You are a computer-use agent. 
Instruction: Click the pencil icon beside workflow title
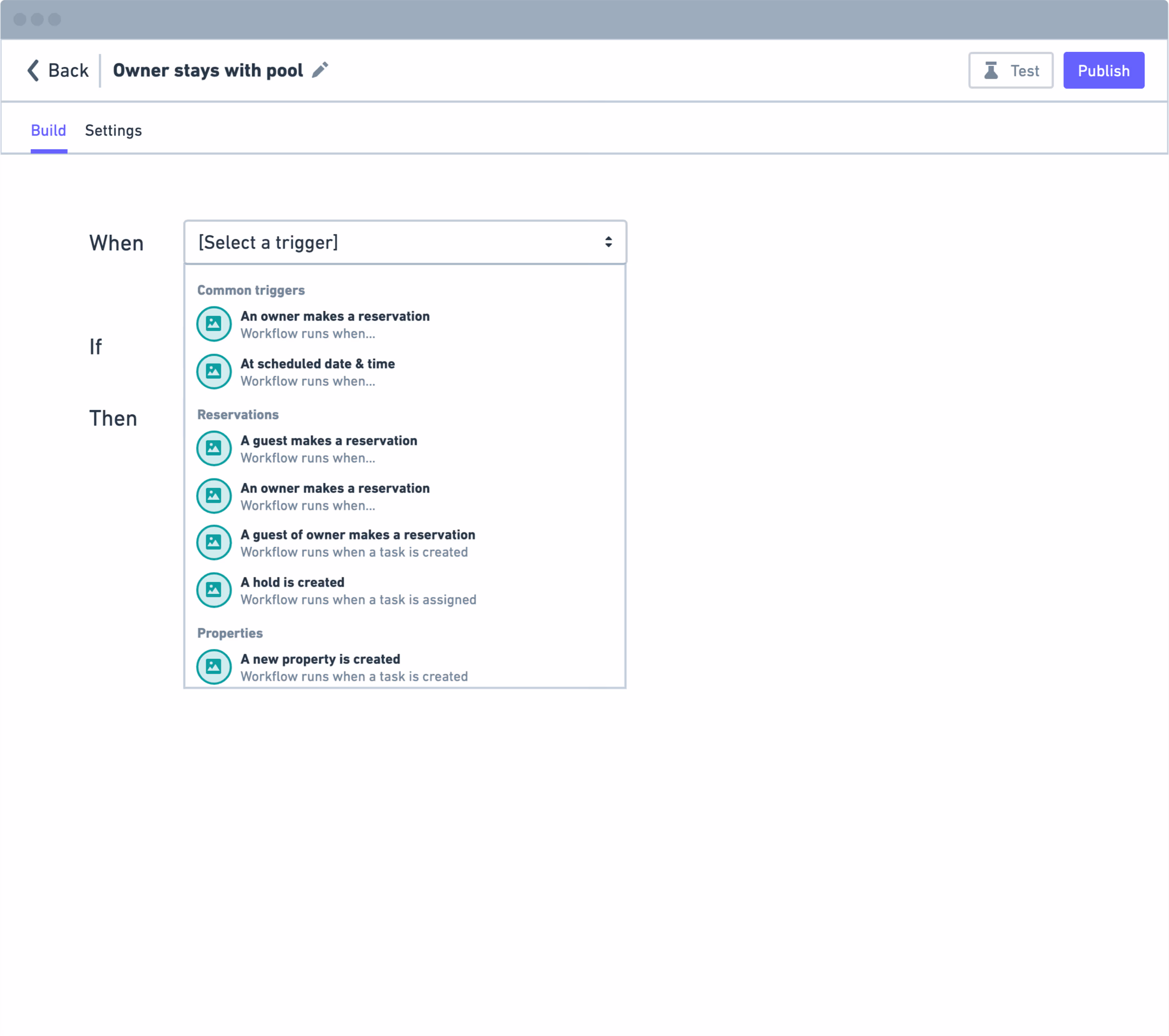click(x=320, y=70)
